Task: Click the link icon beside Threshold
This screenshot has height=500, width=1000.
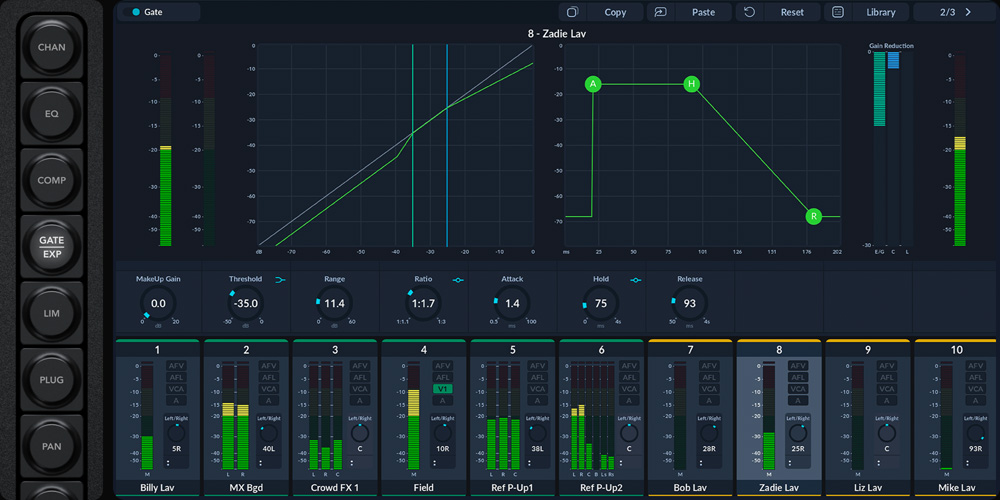Action: 280,279
